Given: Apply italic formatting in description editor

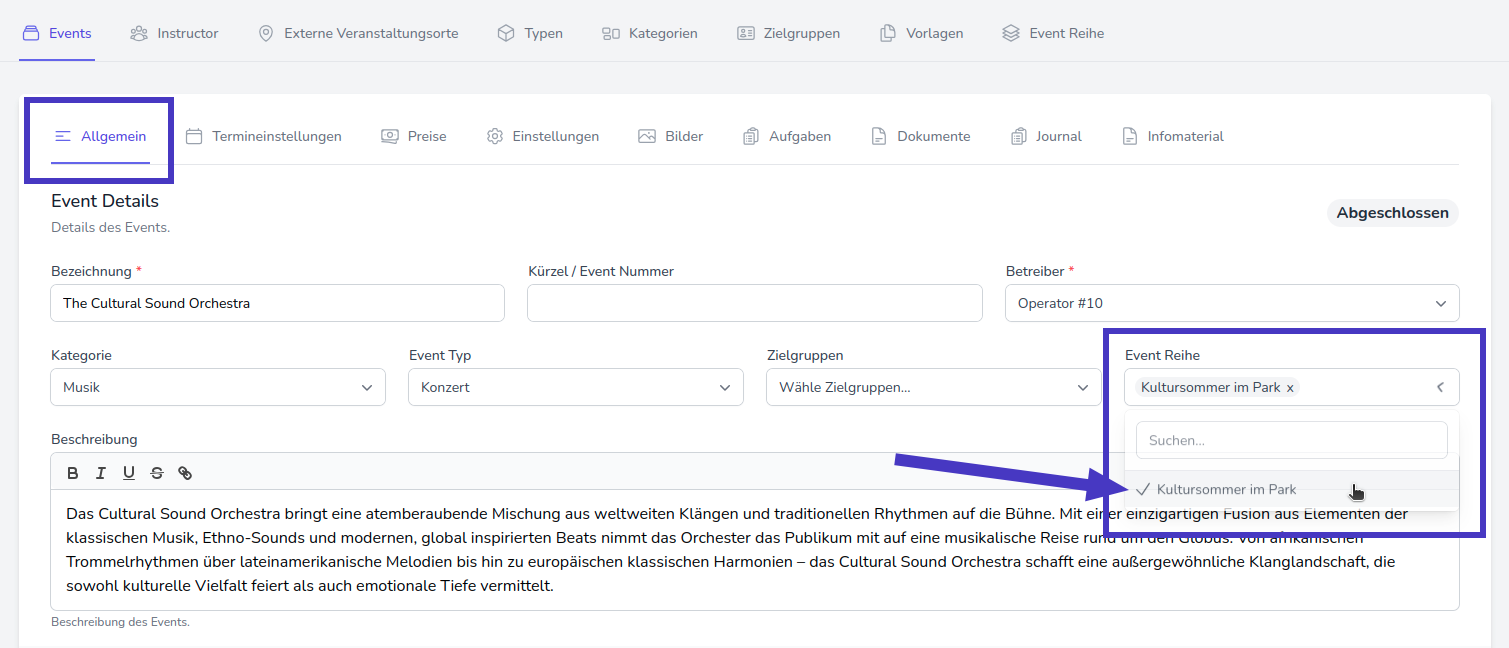Looking at the screenshot, I should pos(101,473).
